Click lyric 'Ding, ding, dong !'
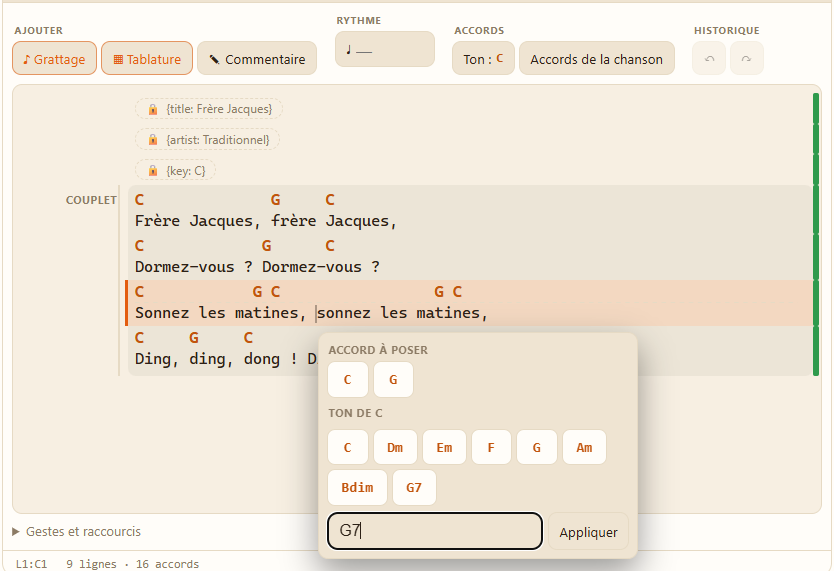 pos(215,359)
